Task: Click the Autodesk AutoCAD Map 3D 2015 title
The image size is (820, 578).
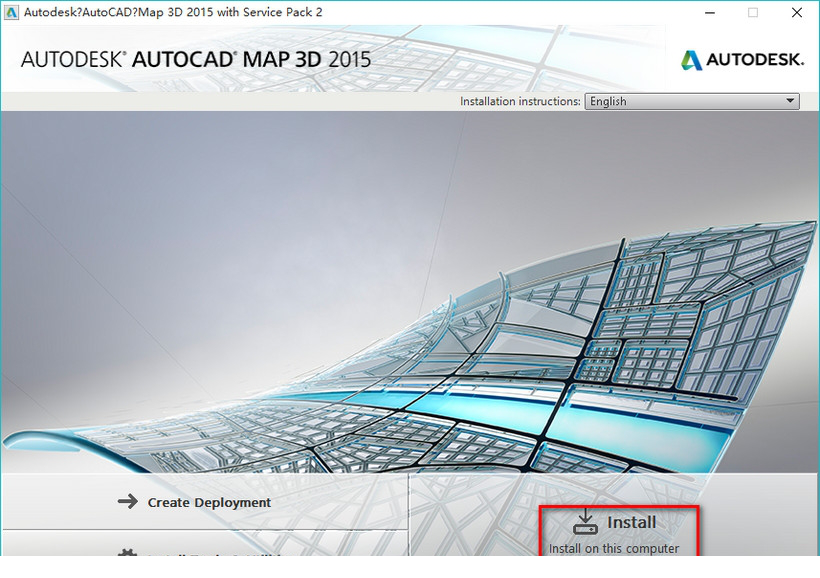Action: tap(196, 60)
